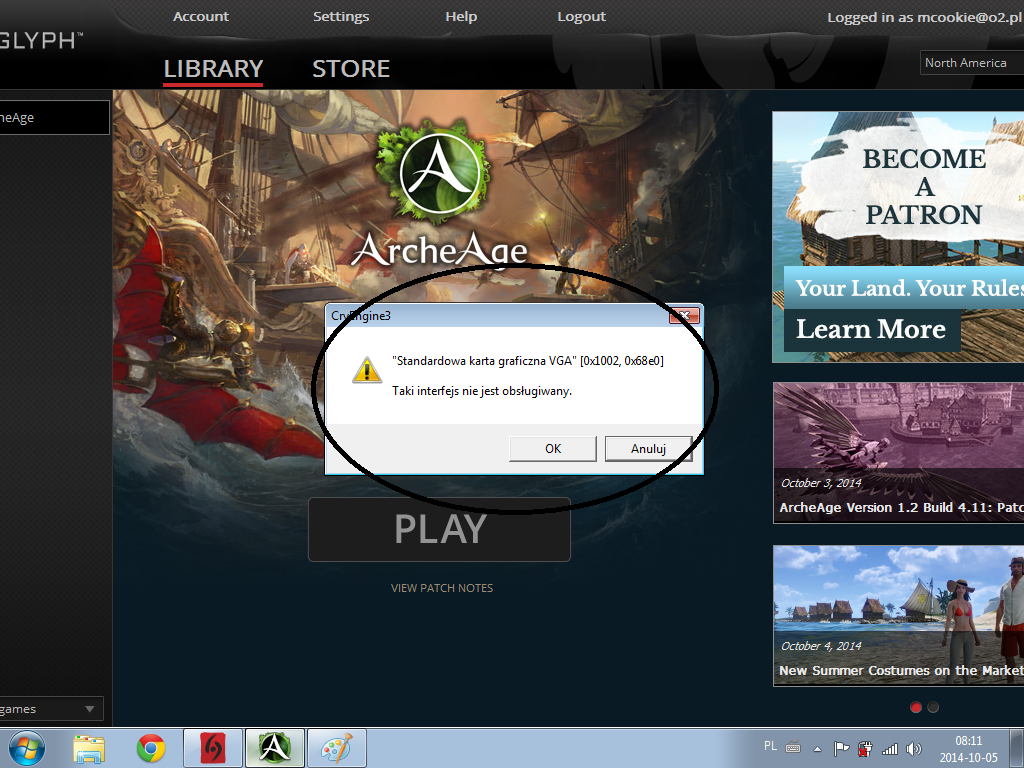Click the PL language indicator
The image size is (1024, 768).
click(x=770, y=746)
